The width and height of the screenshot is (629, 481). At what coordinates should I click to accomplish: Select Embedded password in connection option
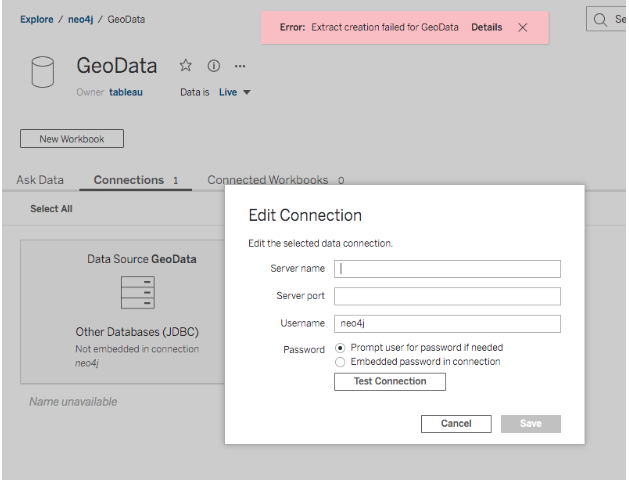tap(340, 362)
